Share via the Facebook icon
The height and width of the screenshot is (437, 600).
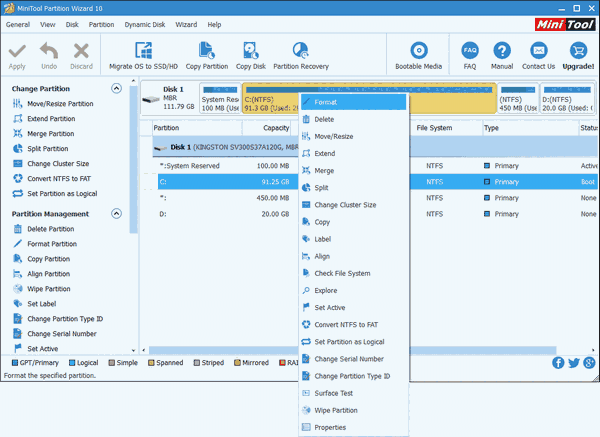(x=558, y=362)
